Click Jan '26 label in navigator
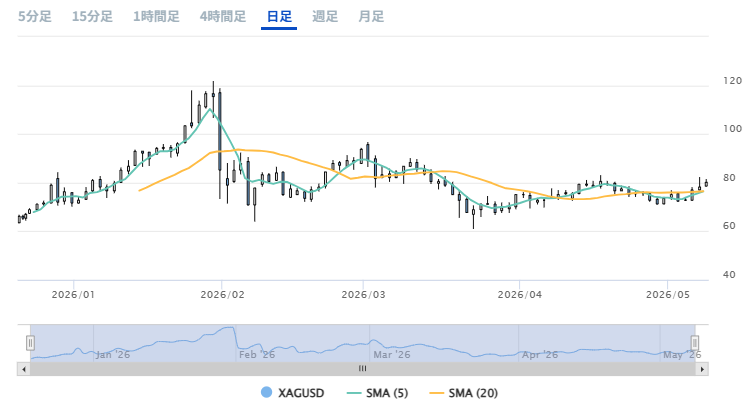This screenshot has height=409, width=749. click(x=113, y=355)
